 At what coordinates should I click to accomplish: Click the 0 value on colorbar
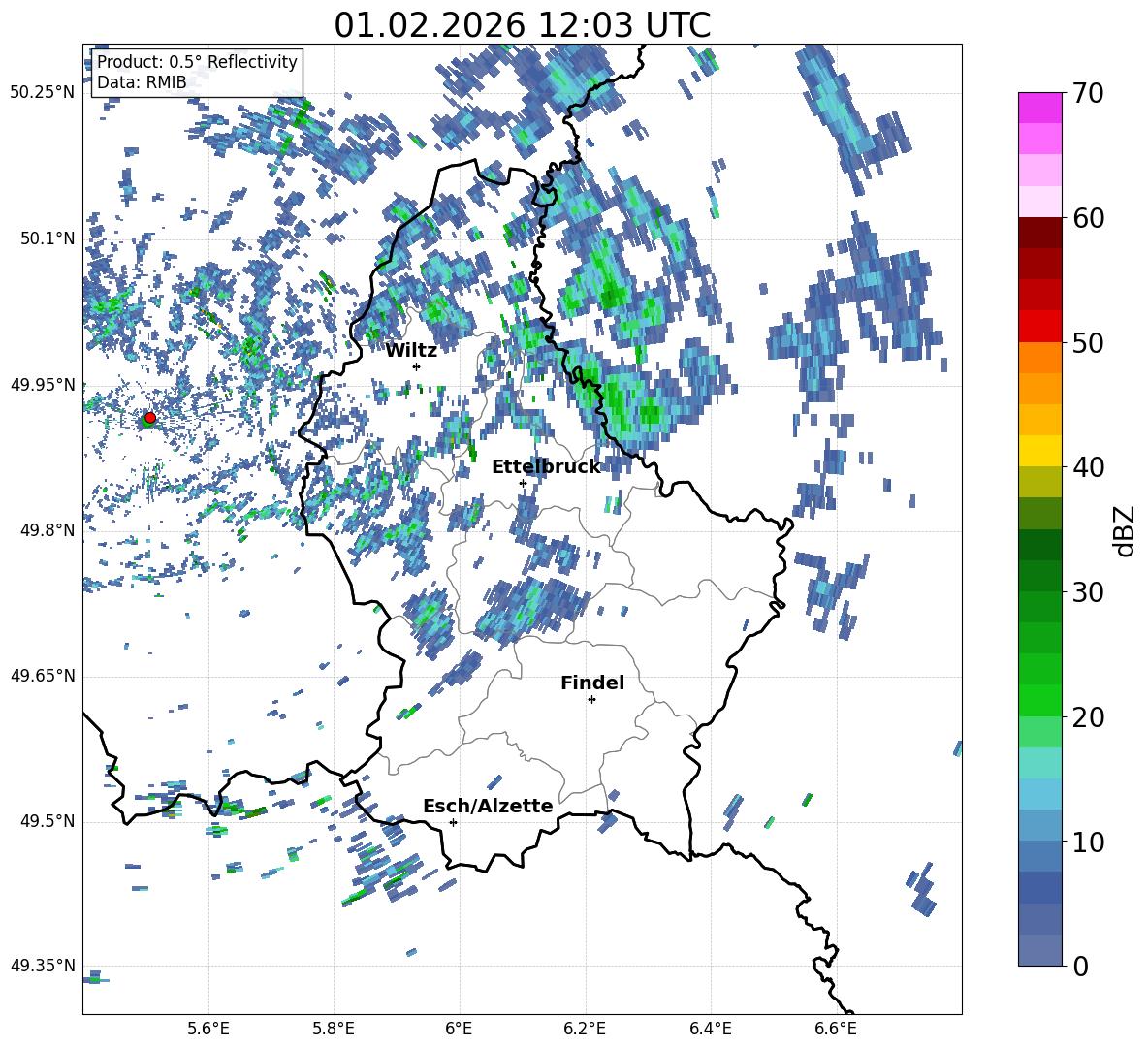(x=1080, y=966)
